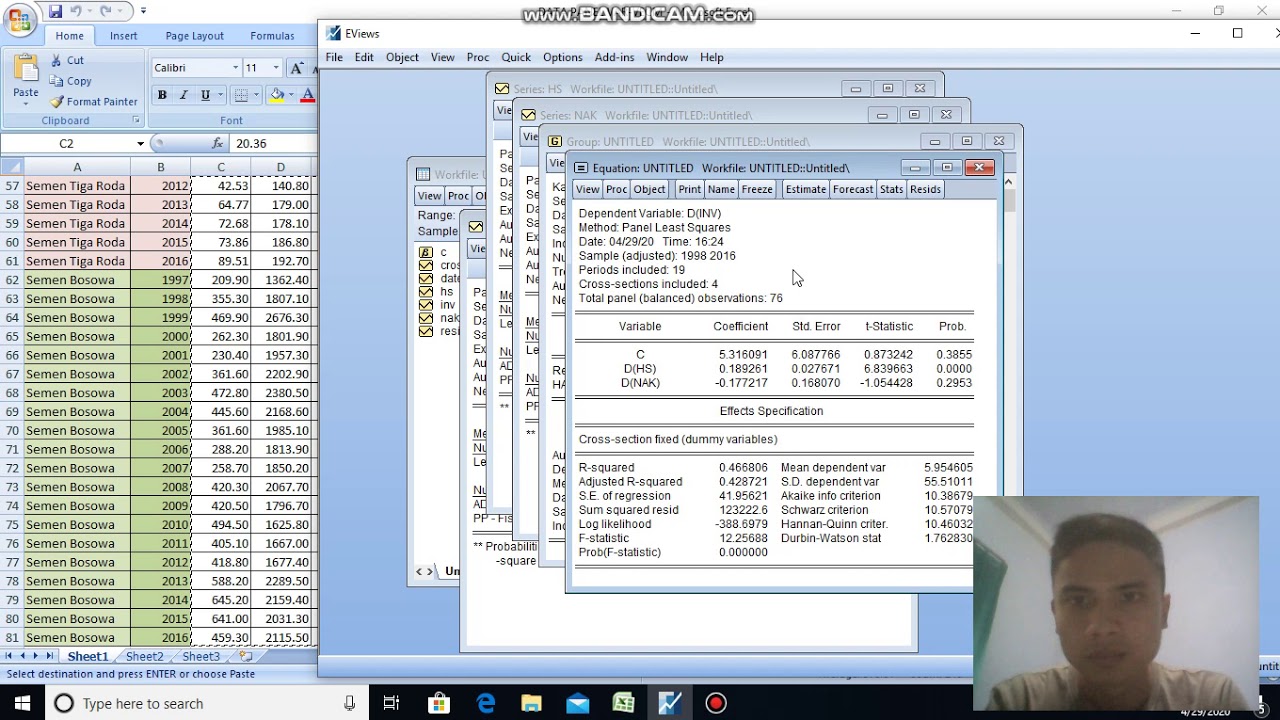The height and width of the screenshot is (720, 1280).
Task: Click the Cut scissors icon
Action: click(57, 61)
